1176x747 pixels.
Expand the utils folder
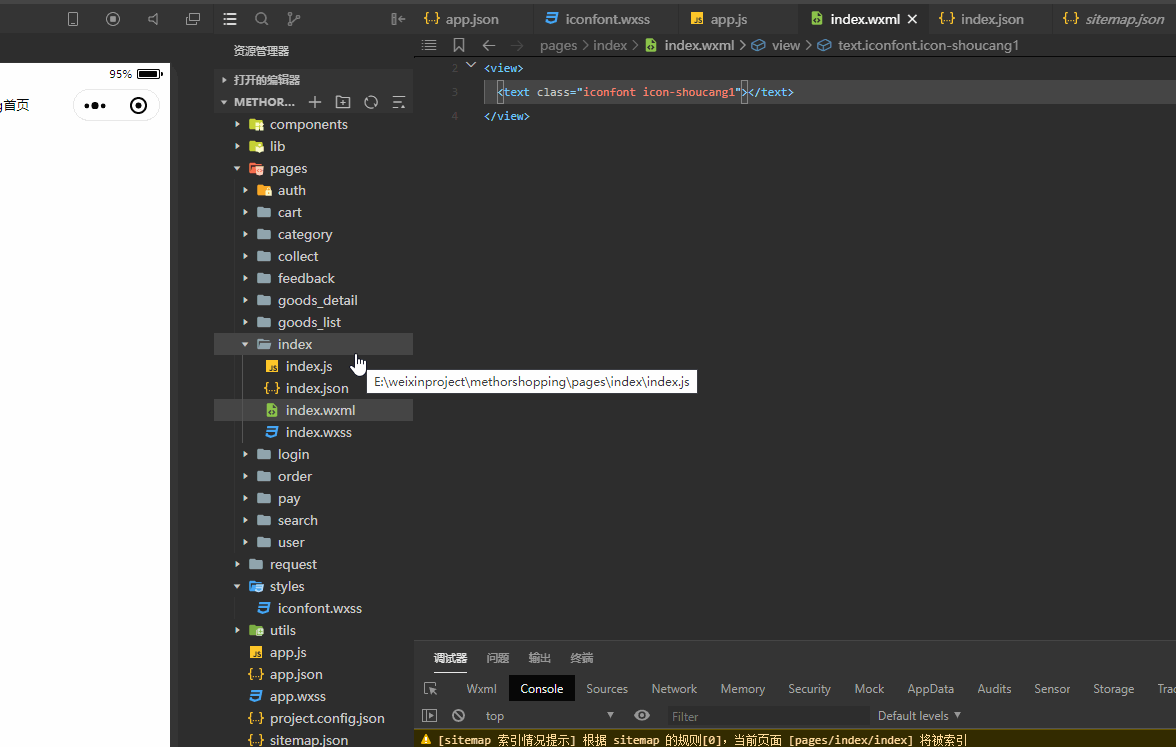point(283,631)
